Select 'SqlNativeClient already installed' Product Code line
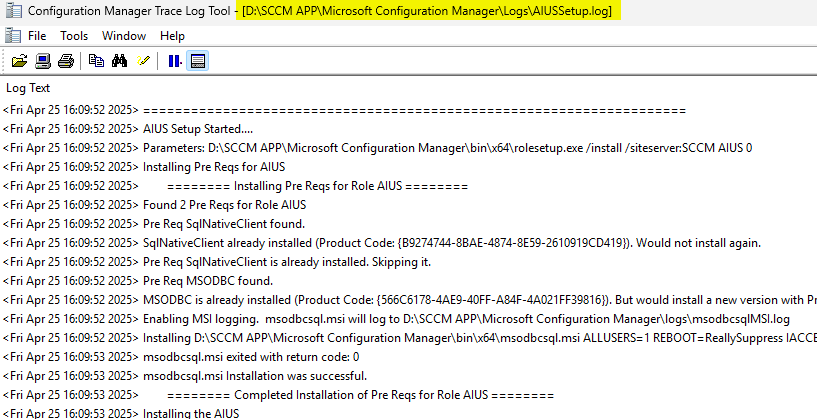Screen dimensions: 817x419 [x=408, y=243]
